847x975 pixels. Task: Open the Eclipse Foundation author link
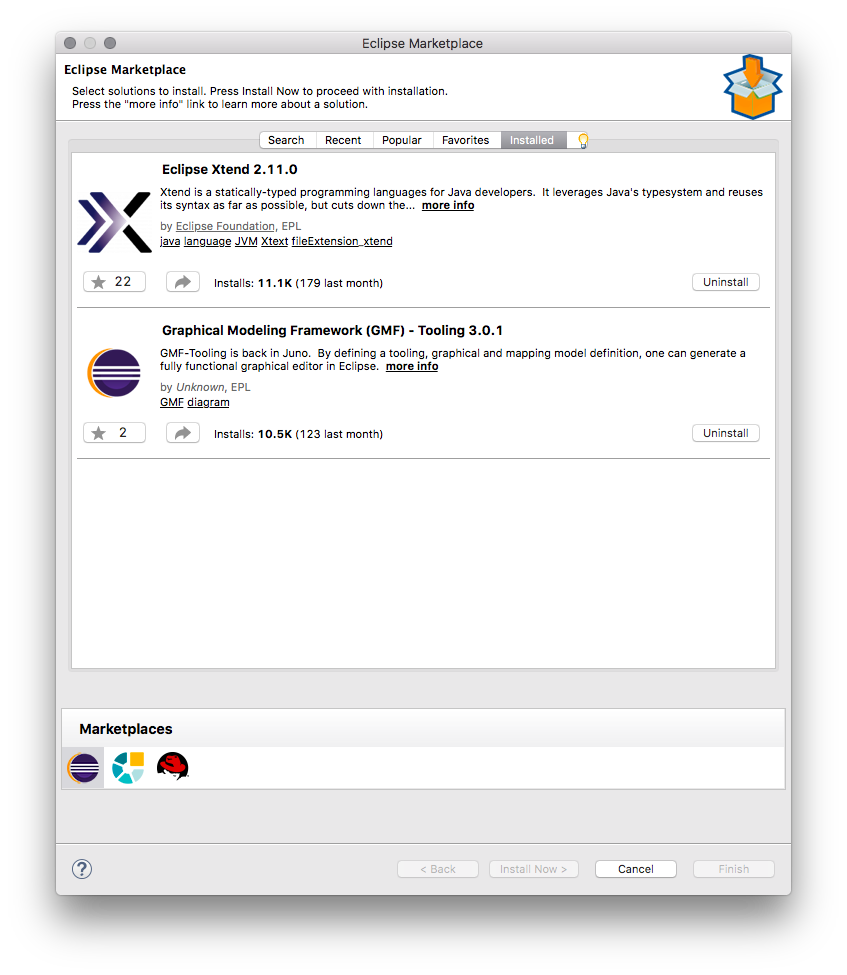(225, 226)
